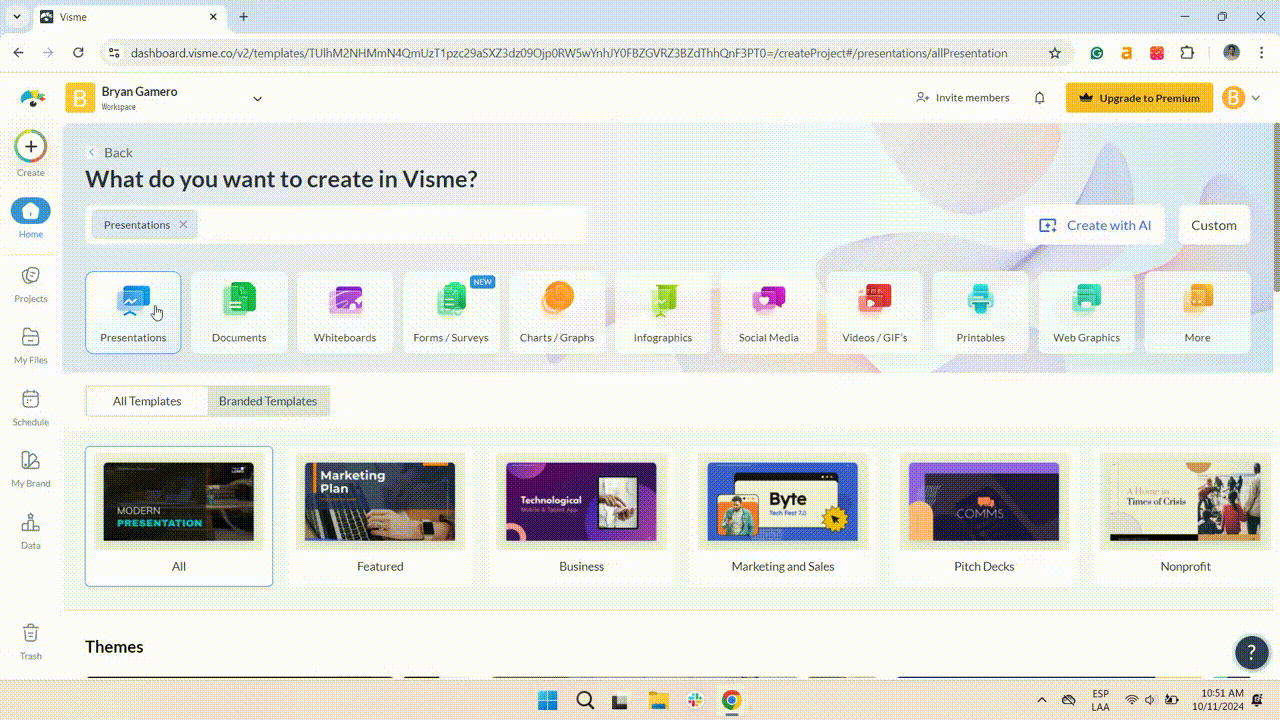1280x720 pixels.
Task: Open My Brand in the sidebar
Action: pos(30,469)
